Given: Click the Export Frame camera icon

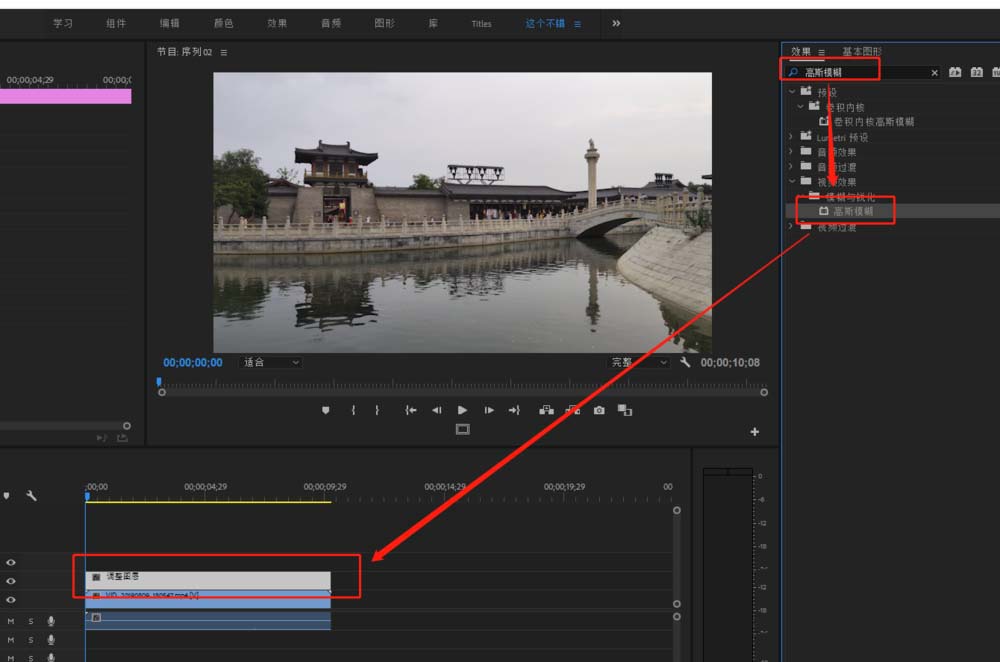Looking at the screenshot, I should pos(599,410).
